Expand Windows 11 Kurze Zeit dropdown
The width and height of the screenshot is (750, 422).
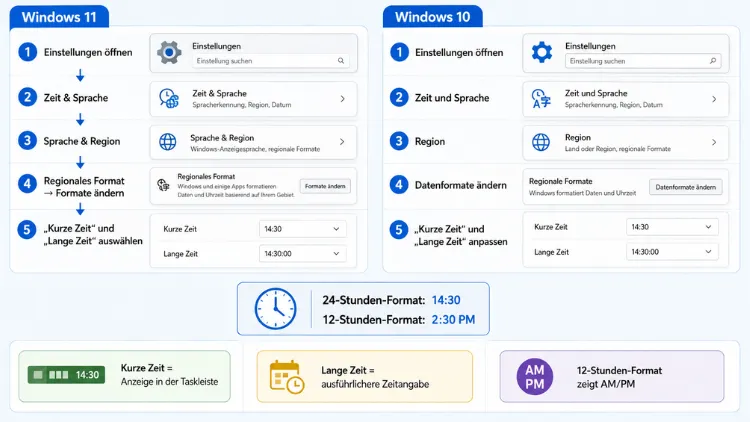(x=302, y=229)
